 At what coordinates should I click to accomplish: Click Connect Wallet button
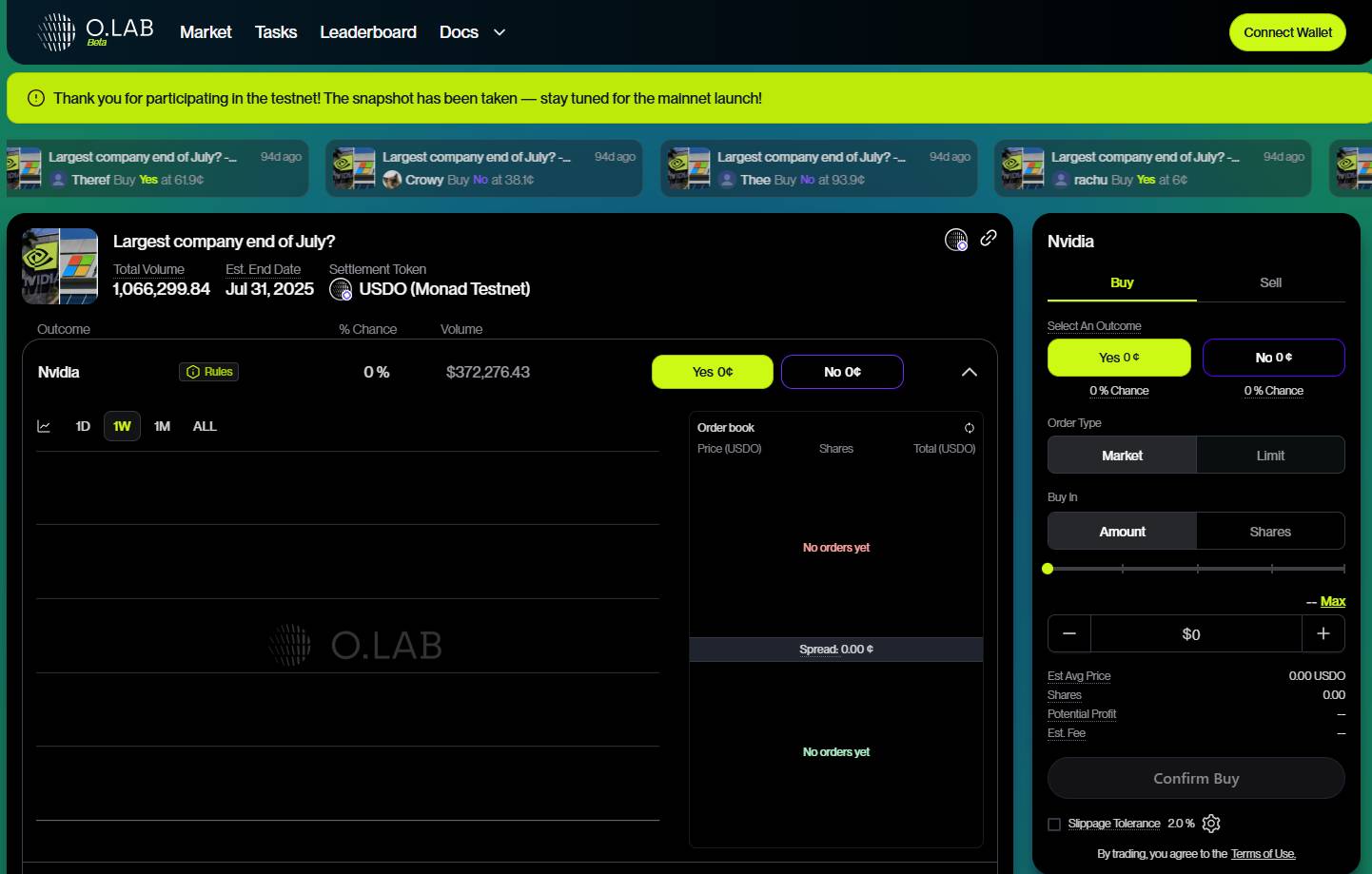(x=1287, y=32)
